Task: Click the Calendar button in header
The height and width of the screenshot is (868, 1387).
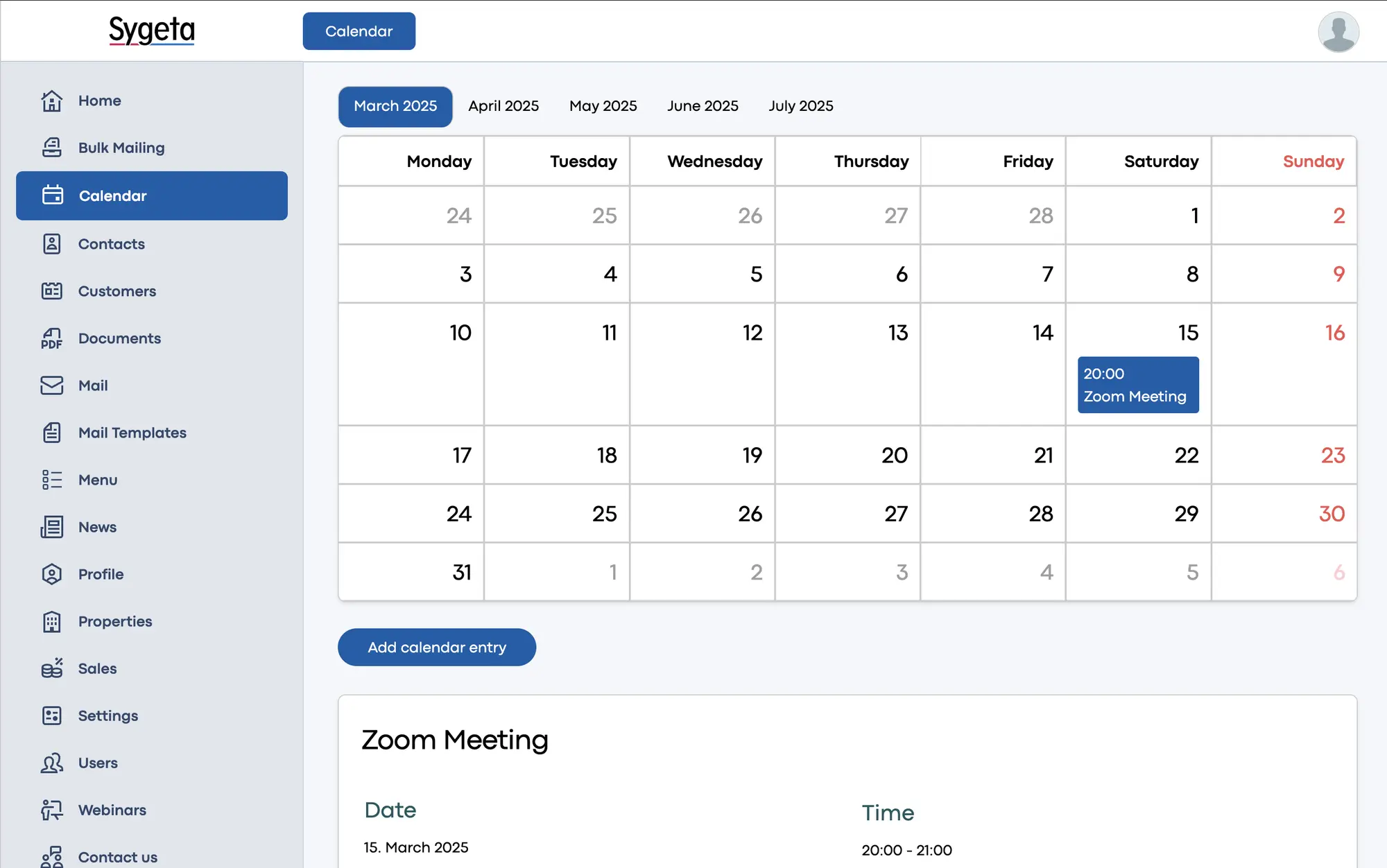Action: (359, 31)
